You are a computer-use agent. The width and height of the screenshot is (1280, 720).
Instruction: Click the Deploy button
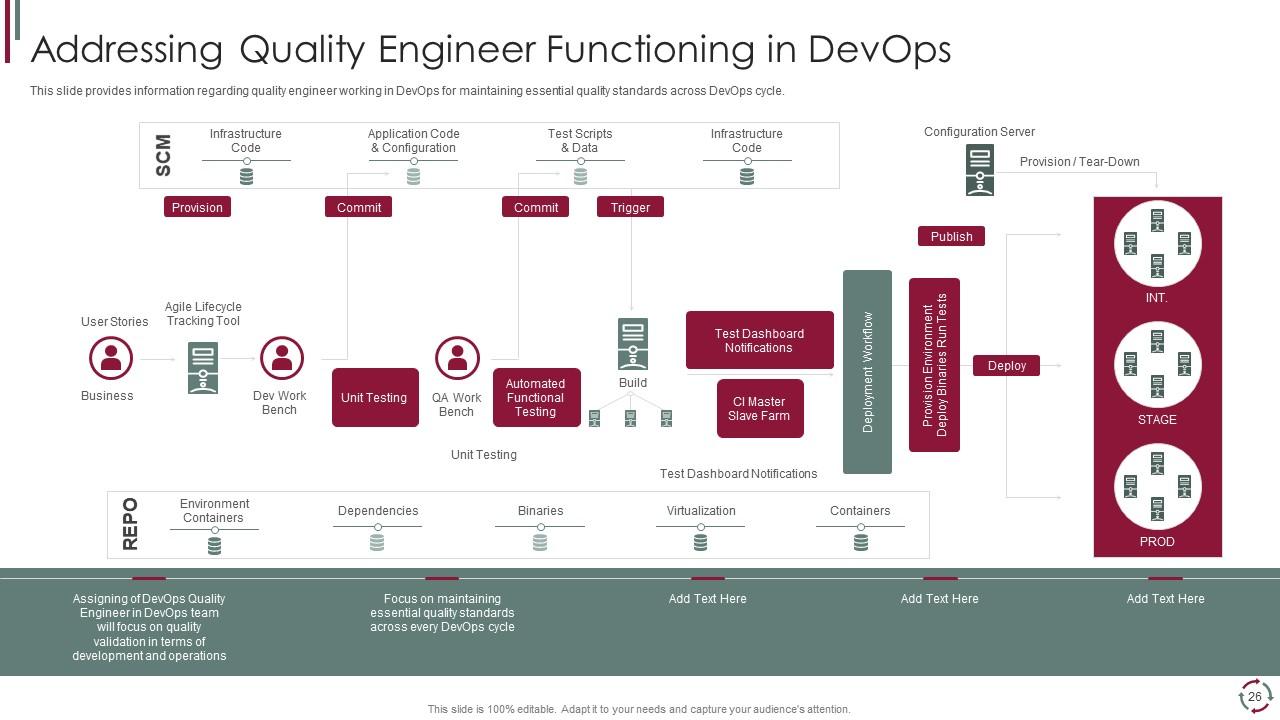point(1007,366)
